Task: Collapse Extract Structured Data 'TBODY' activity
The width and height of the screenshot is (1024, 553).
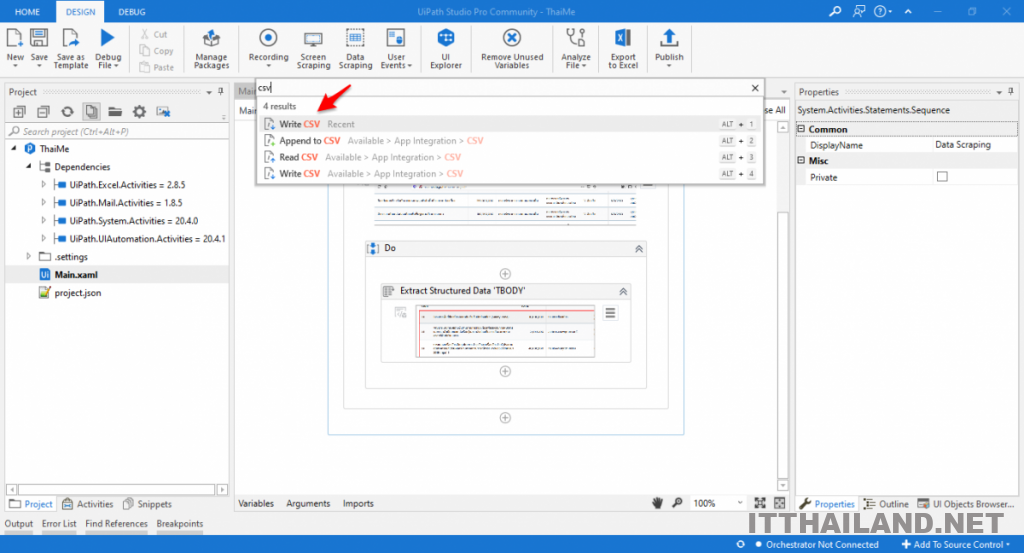Action: coord(623,291)
